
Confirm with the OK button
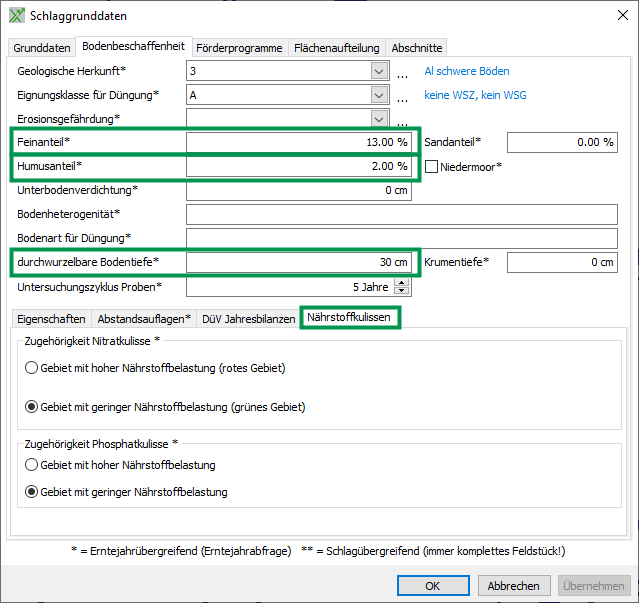click(x=432, y=586)
